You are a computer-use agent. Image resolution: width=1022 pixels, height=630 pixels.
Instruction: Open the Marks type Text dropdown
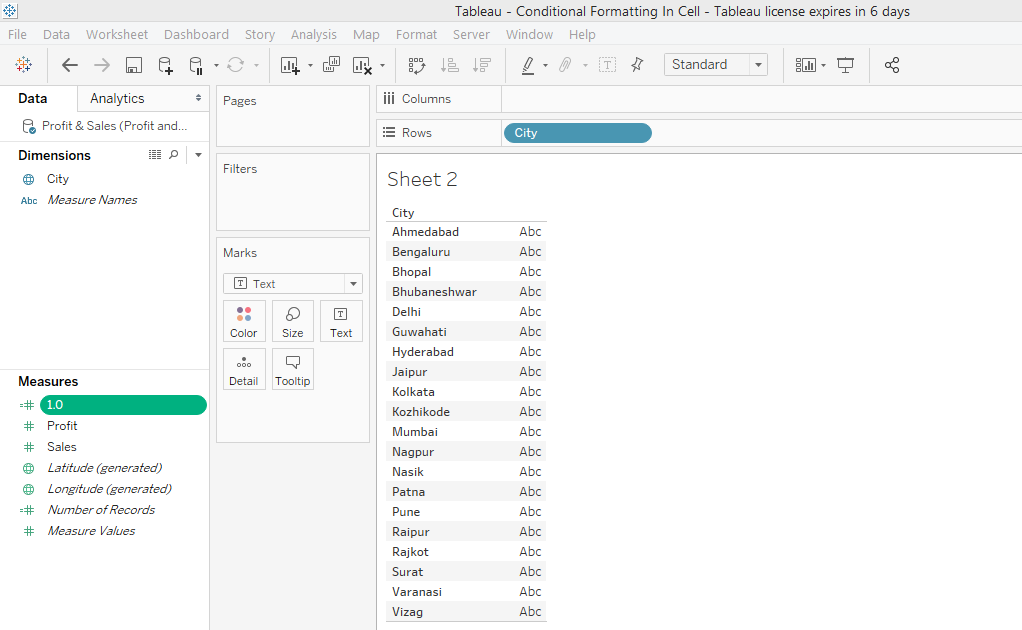coord(353,284)
